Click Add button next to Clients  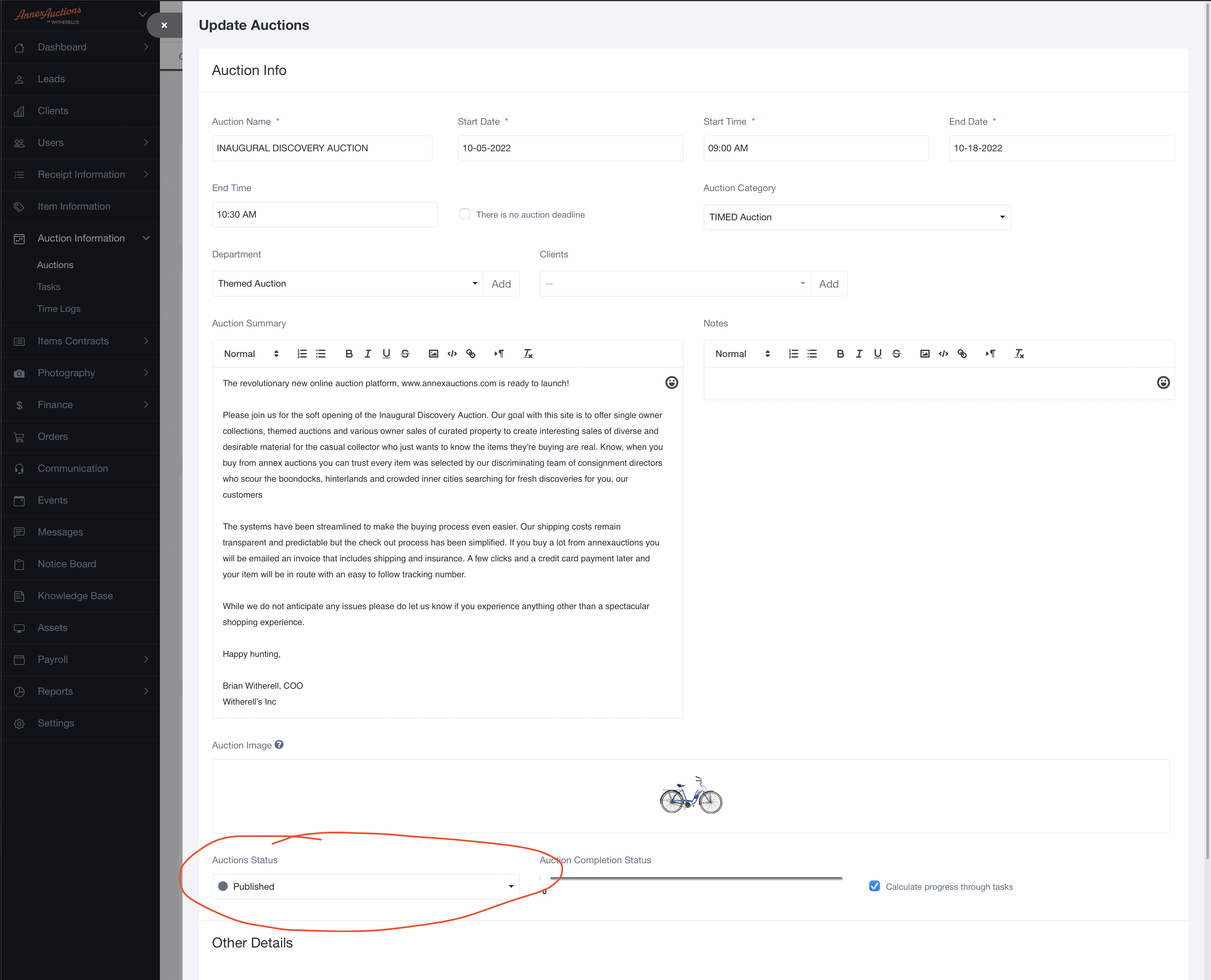[x=828, y=284]
